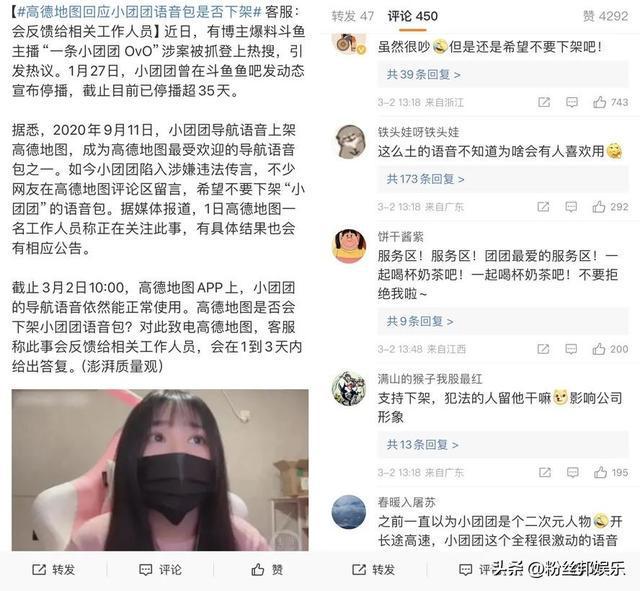The image size is (640, 591).
Task: Open 春暖入屠苏's avatar
Action: point(349,511)
